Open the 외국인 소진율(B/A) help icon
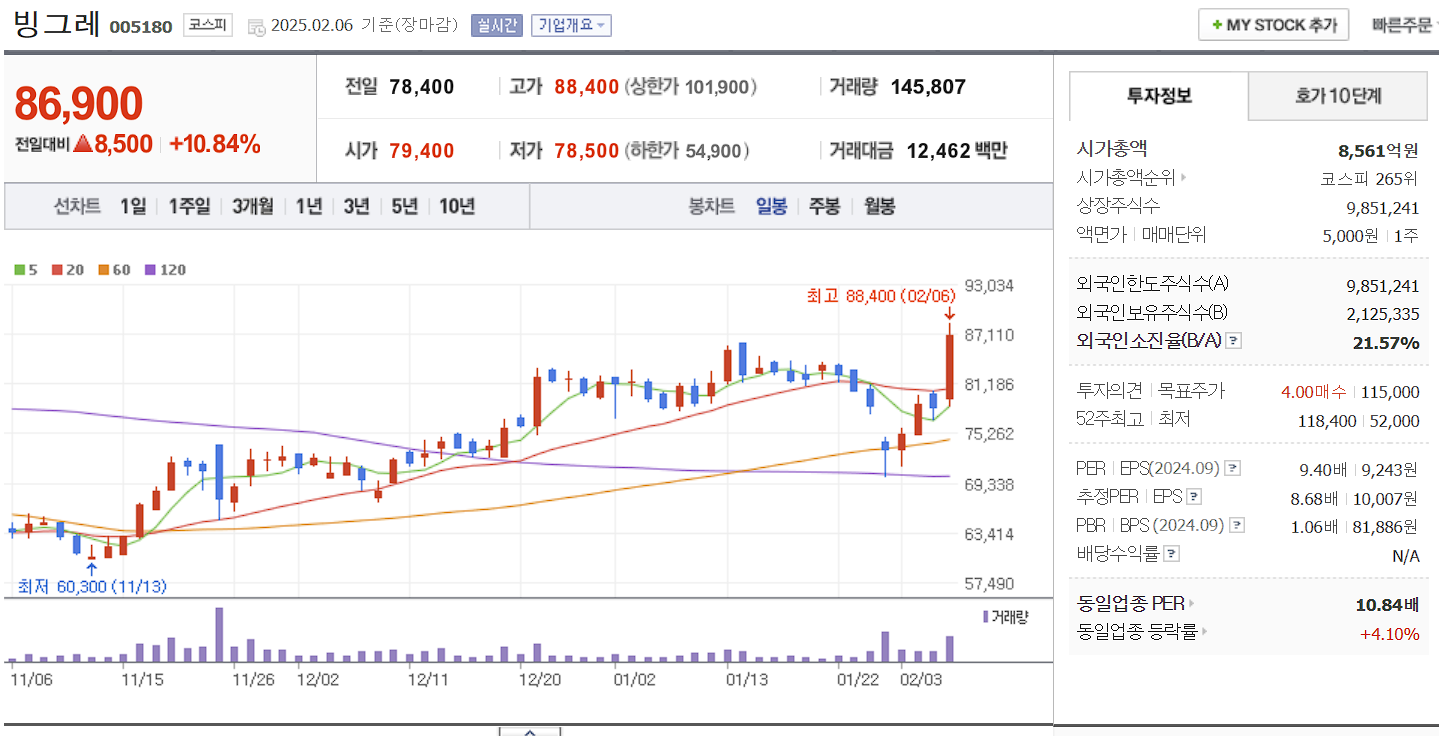Screen dimensions: 1439x736 point(1233,342)
